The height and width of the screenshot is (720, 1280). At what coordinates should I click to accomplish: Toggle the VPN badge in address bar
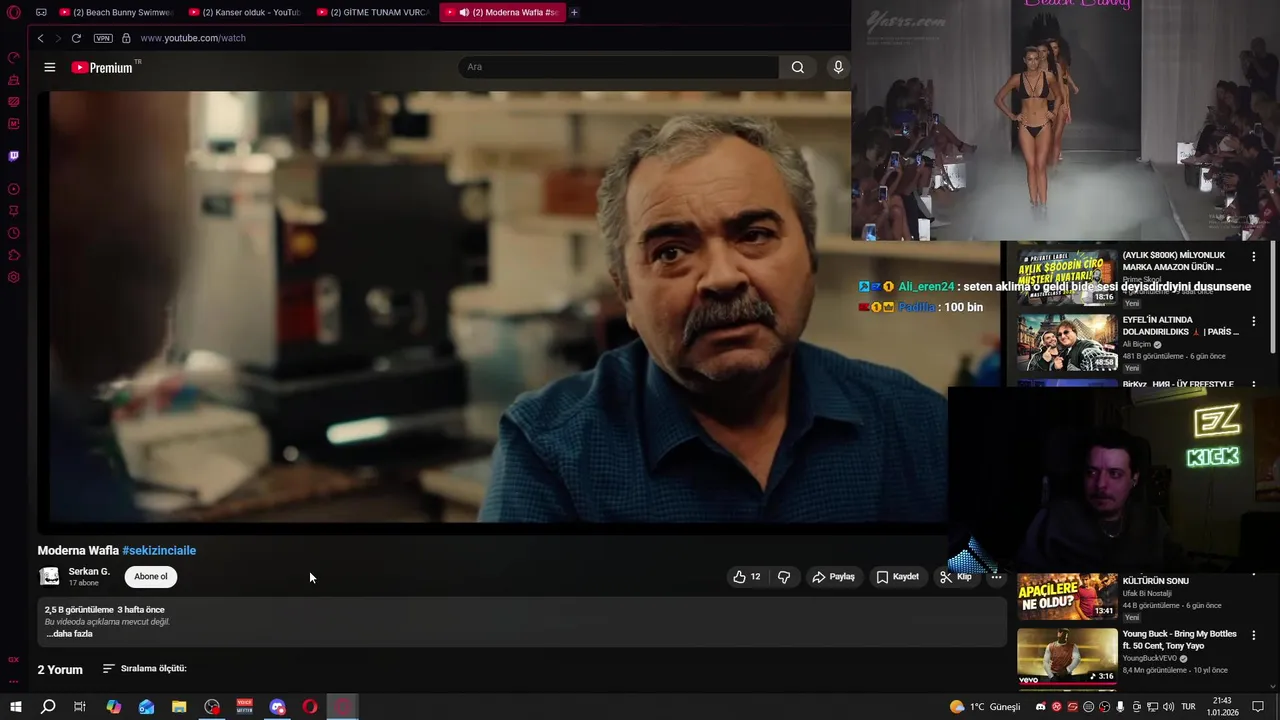point(103,38)
